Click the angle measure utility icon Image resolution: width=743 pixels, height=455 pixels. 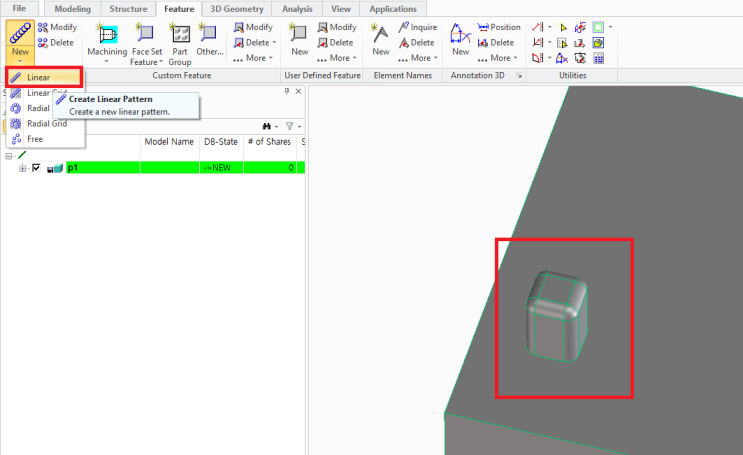tap(537, 43)
